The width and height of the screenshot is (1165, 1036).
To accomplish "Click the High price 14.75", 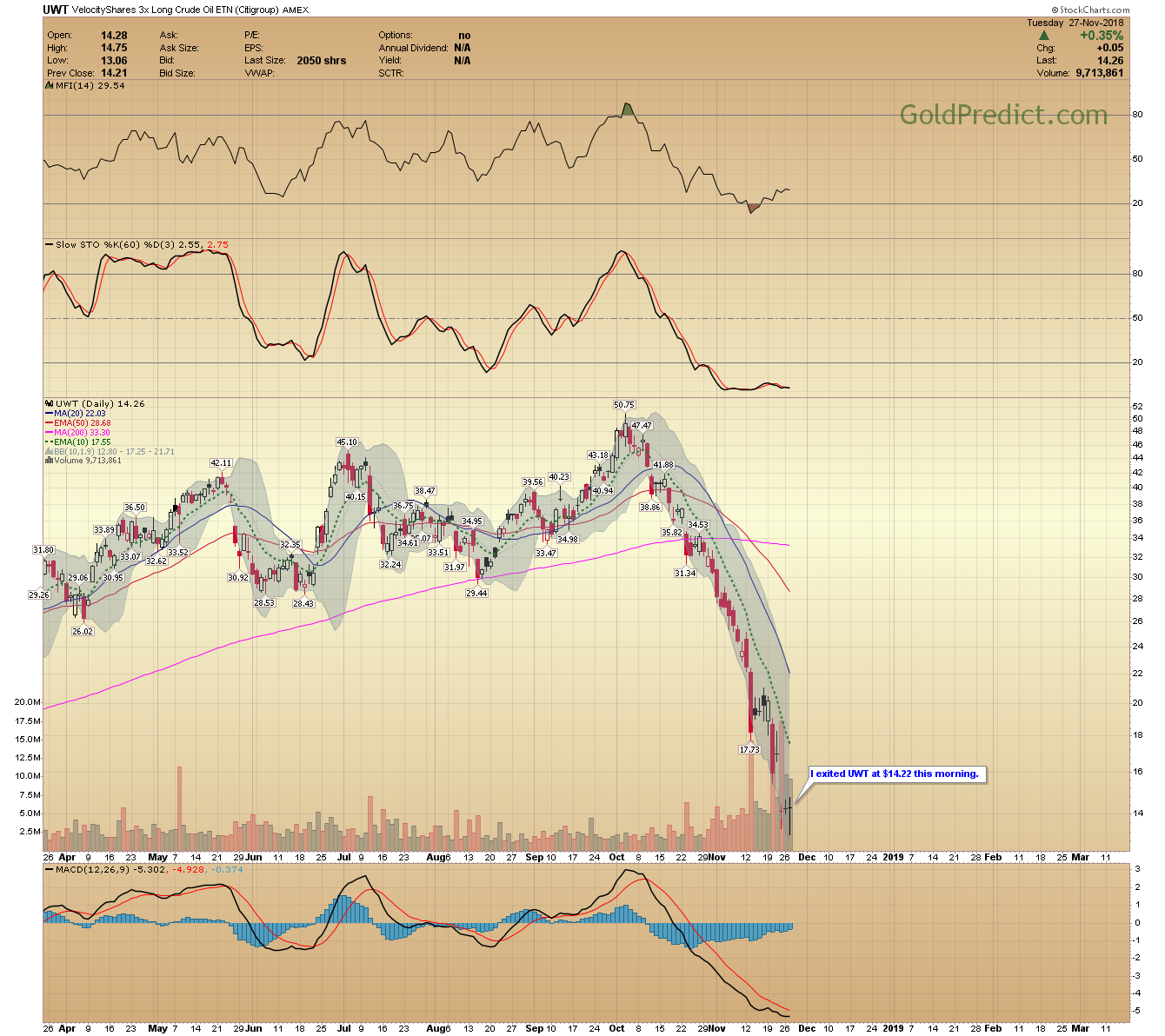I will click(114, 48).
